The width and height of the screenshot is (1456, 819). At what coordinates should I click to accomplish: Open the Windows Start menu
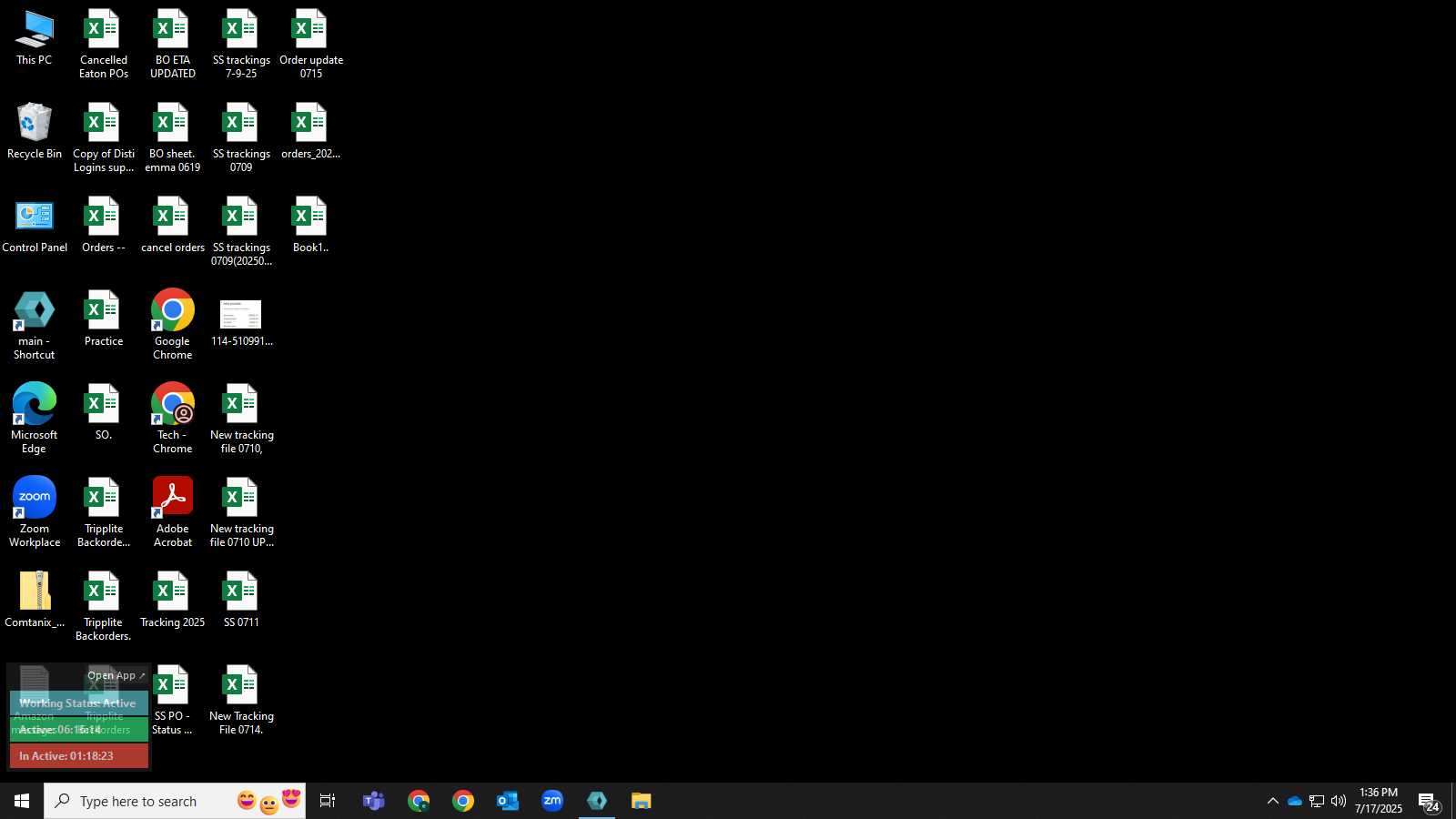click(x=22, y=801)
